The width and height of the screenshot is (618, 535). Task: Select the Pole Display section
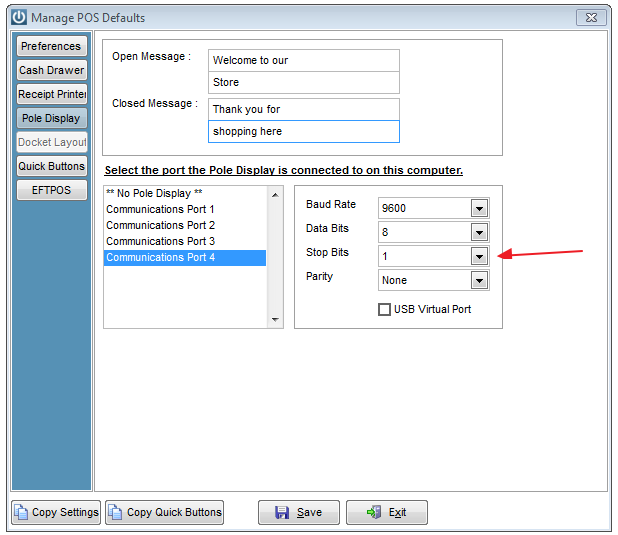(x=52, y=118)
